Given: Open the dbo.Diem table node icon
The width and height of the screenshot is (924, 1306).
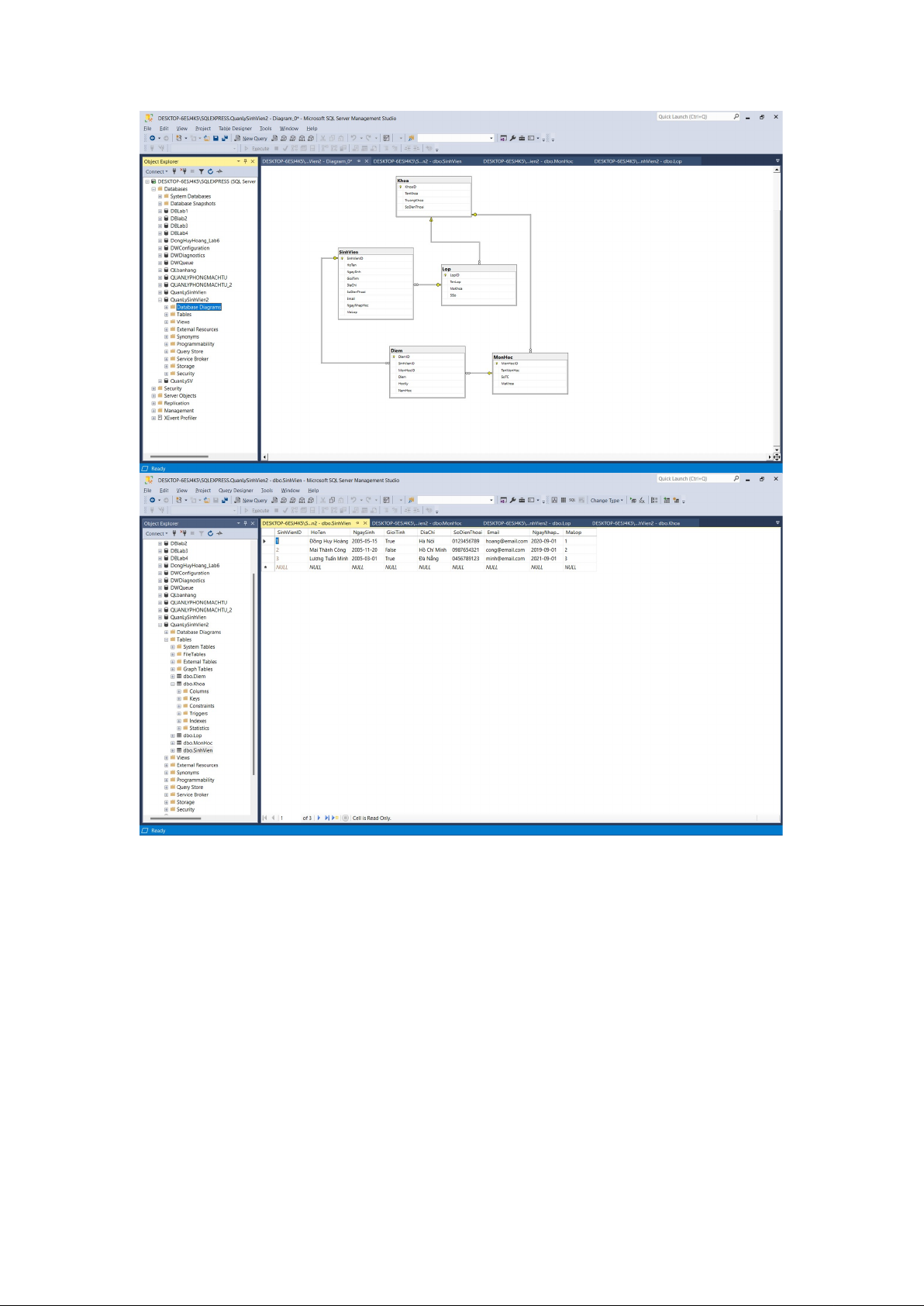Looking at the screenshot, I should pyautogui.click(x=179, y=677).
